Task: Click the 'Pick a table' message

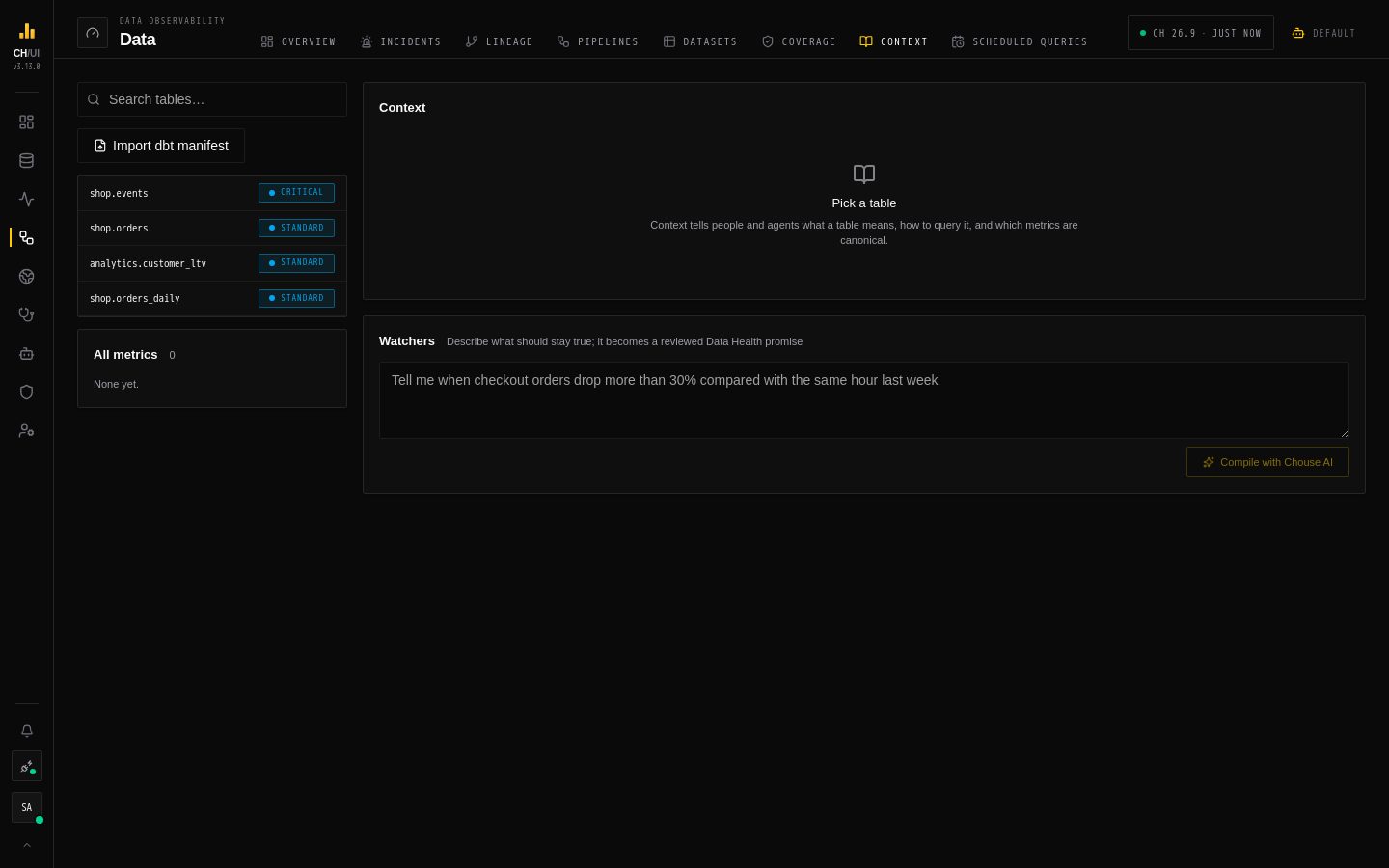Action: tap(864, 203)
